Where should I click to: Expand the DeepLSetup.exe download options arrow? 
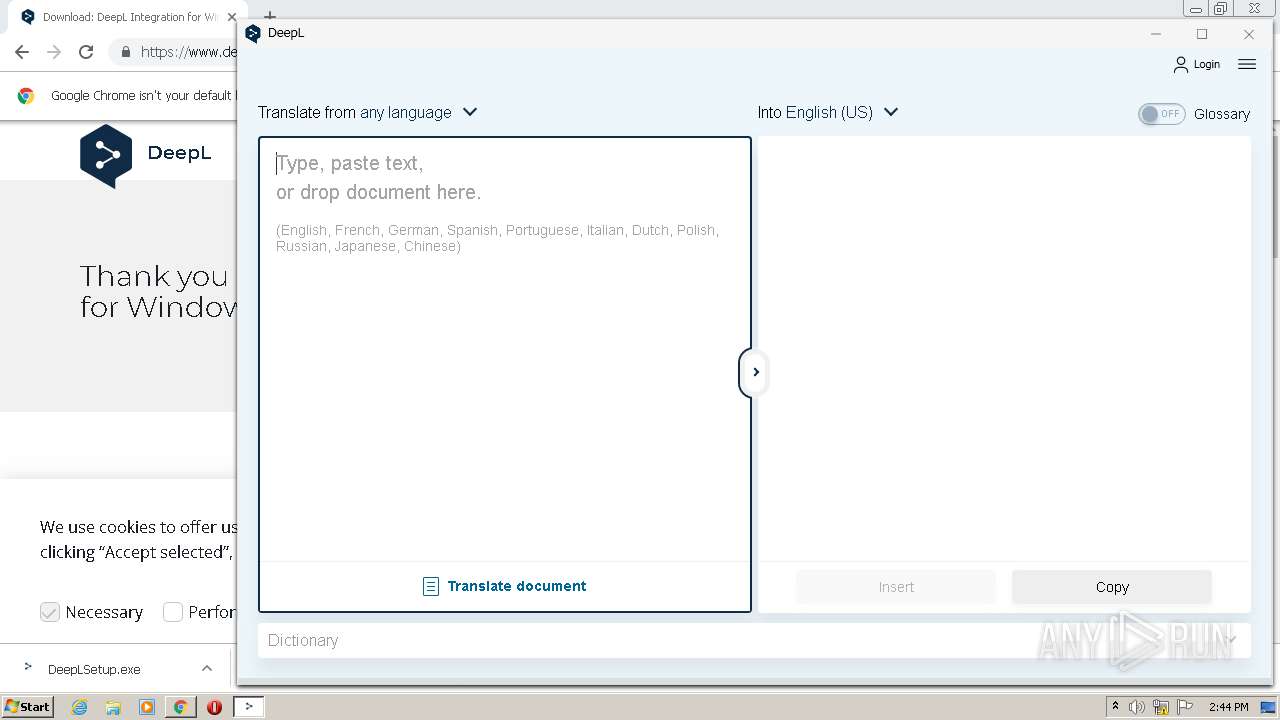click(207, 669)
